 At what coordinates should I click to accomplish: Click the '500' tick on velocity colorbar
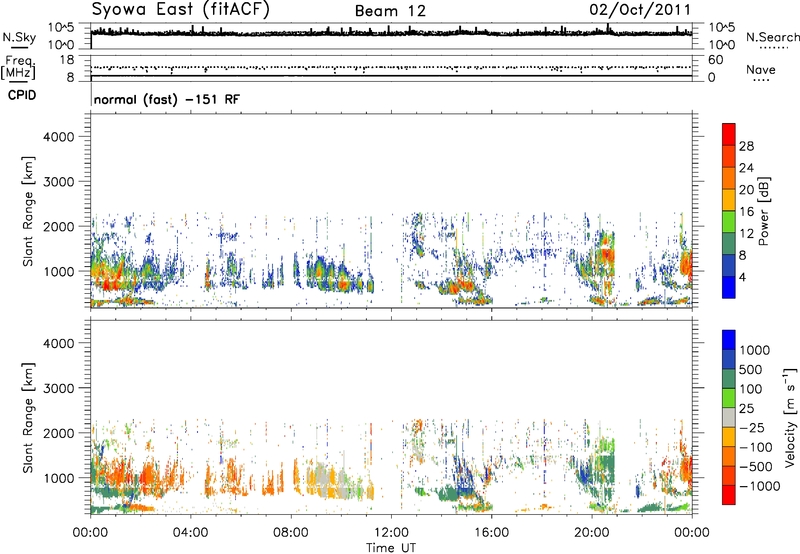[751, 369]
